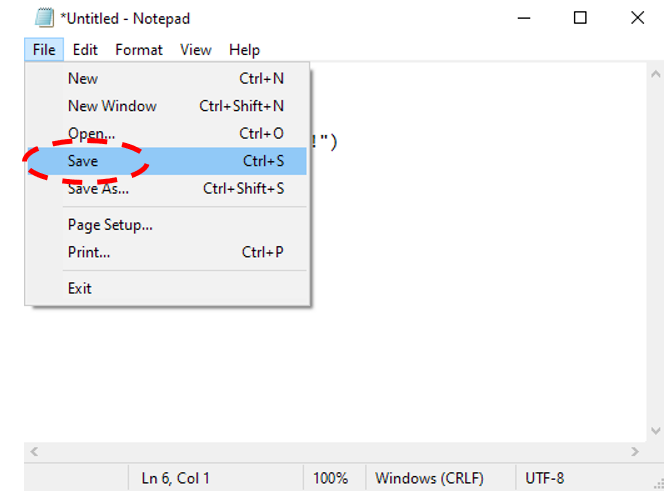
Task: Select Print... from the File menu
Action: (89, 252)
